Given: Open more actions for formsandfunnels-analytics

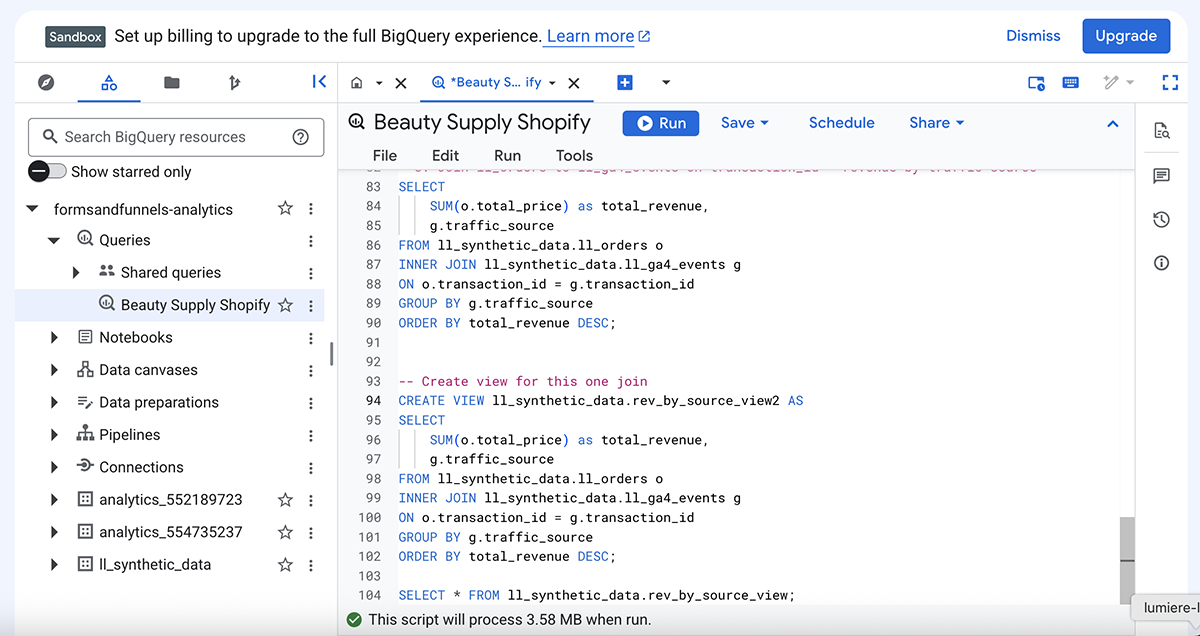Looking at the screenshot, I should coord(311,209).
